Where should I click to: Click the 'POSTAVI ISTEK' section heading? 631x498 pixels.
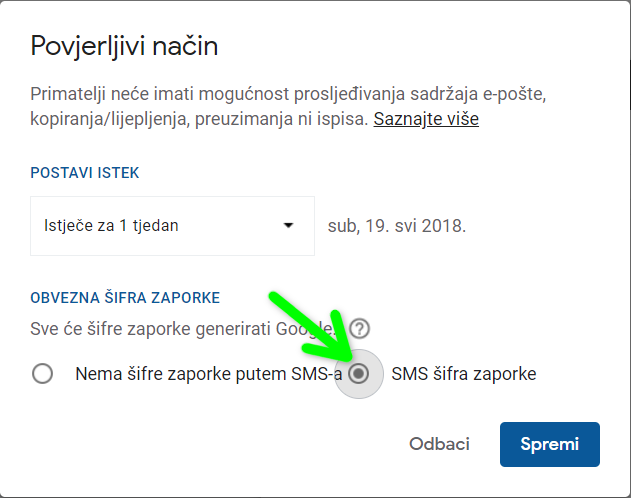pyautogui.click(x=85, y=173)
